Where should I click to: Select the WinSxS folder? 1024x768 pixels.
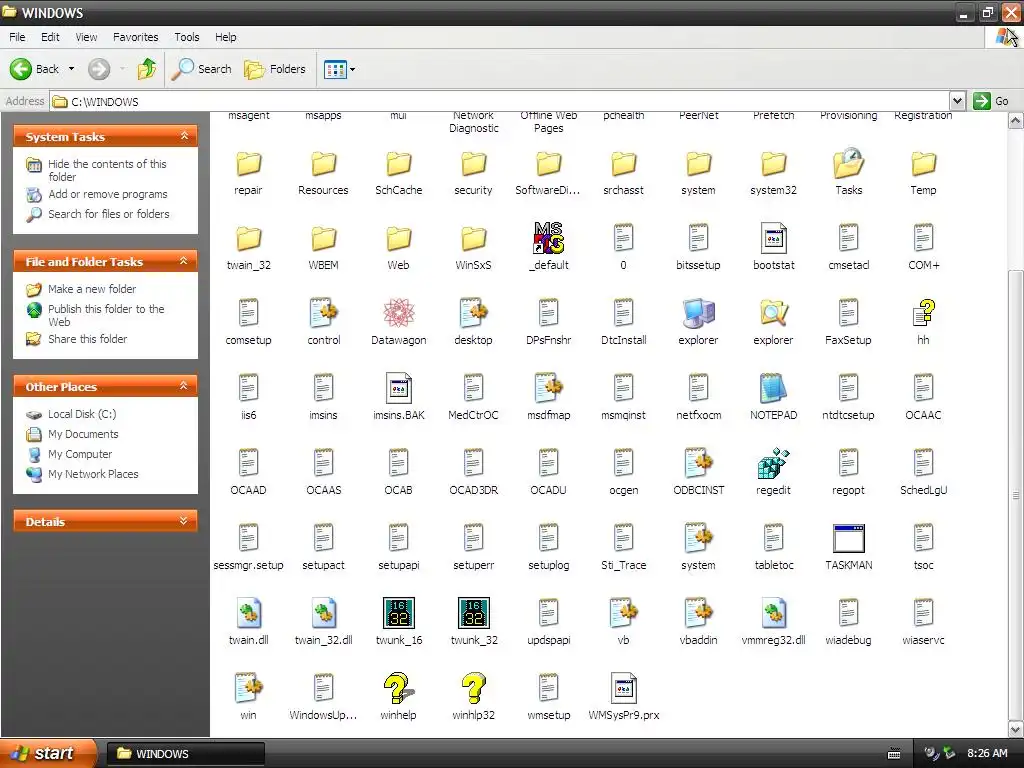[473, 238]
